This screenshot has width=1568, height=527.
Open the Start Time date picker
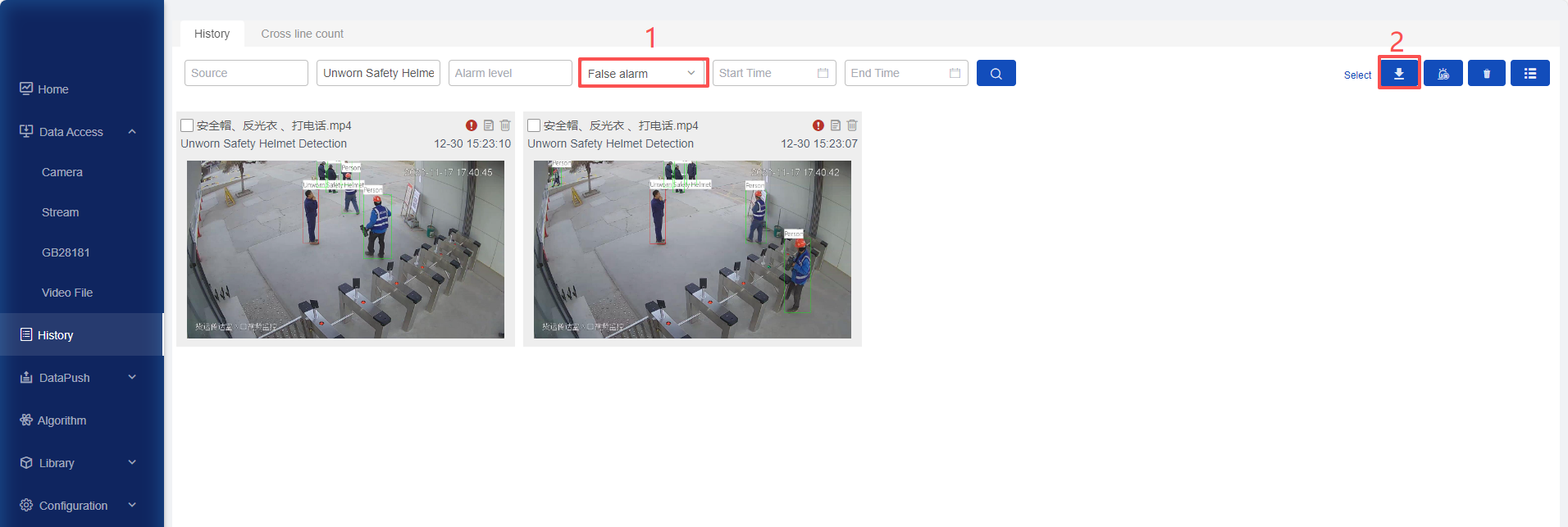(773, 74)
